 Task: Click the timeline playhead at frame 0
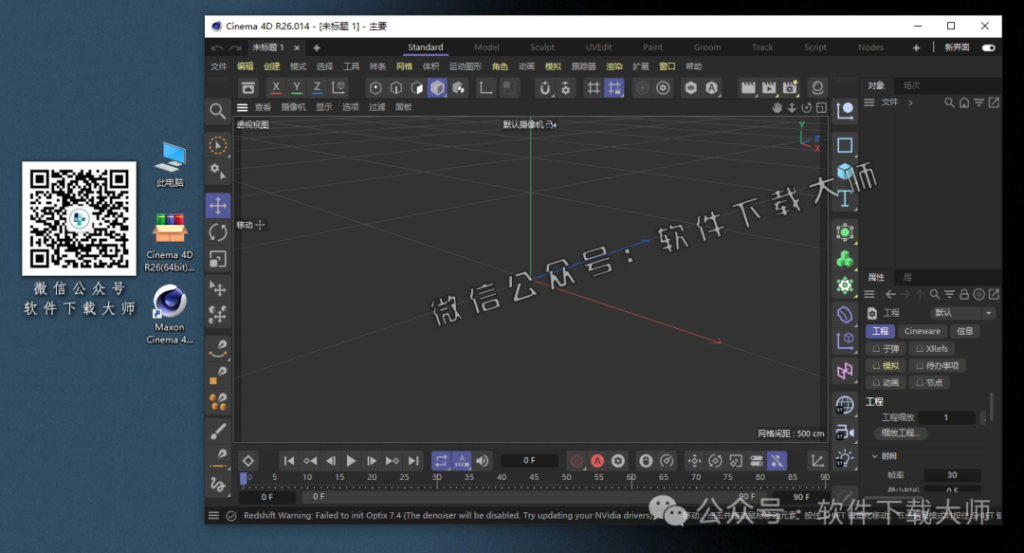[244, 479]
